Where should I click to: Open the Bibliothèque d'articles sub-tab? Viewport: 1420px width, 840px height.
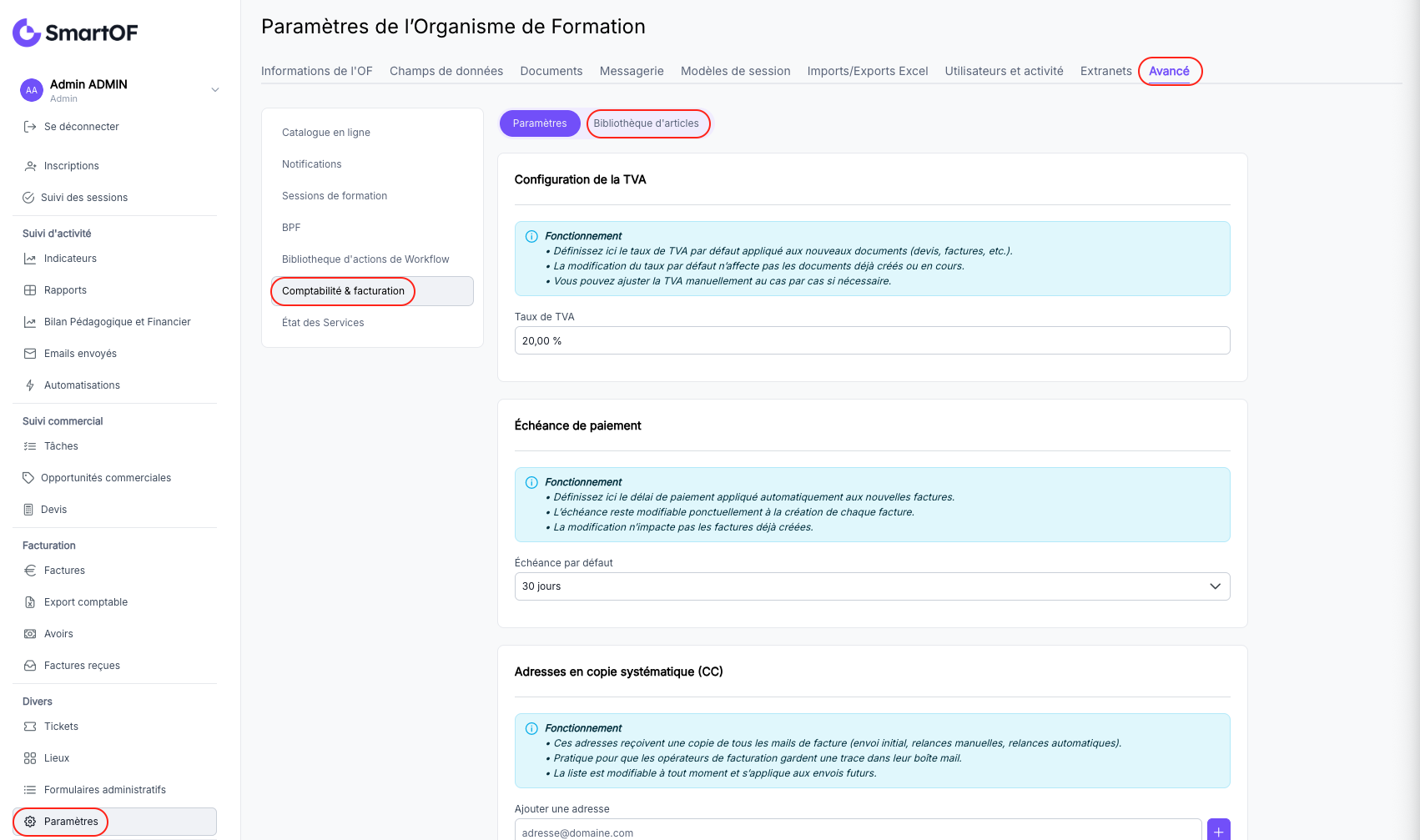[x=647, y=123]
